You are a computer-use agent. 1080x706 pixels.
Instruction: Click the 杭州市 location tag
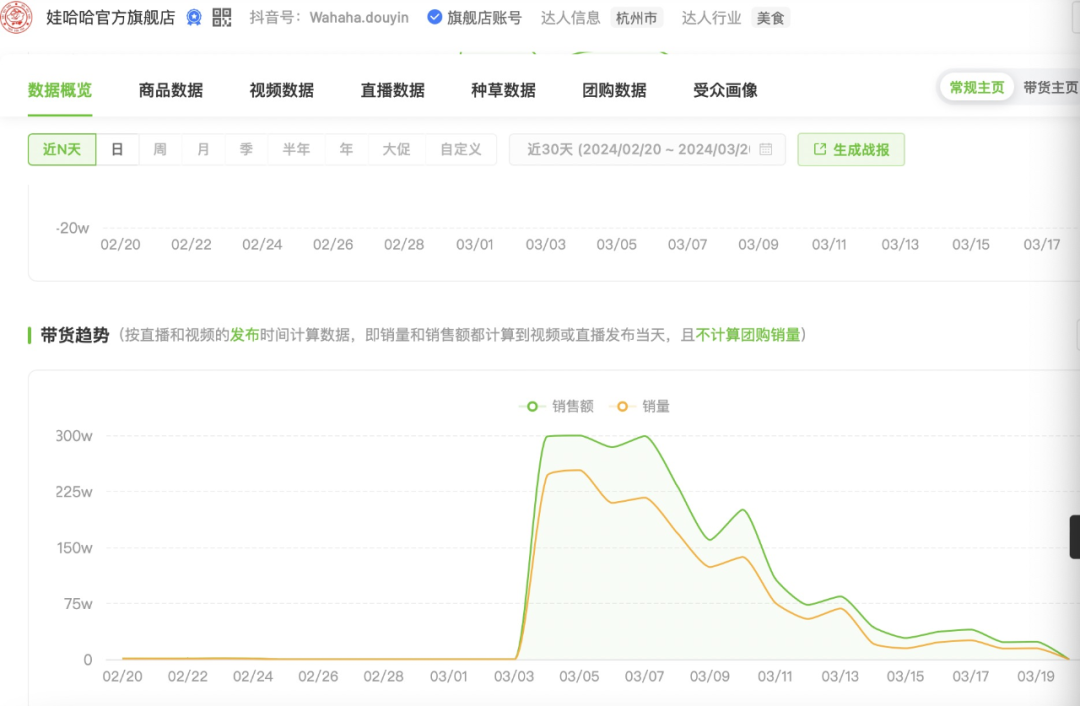(x=637, y=18)
